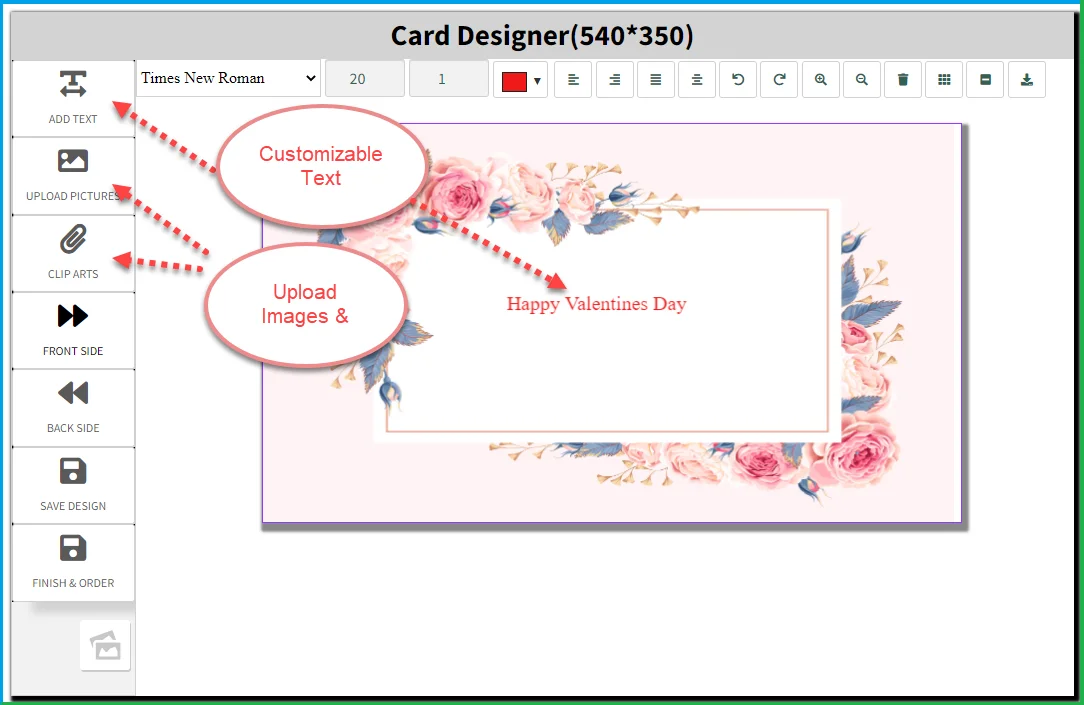This screenshot has width=1084, height=705.
Task: Open the Upload Pictures tool
Action: (x=73, y=176)
